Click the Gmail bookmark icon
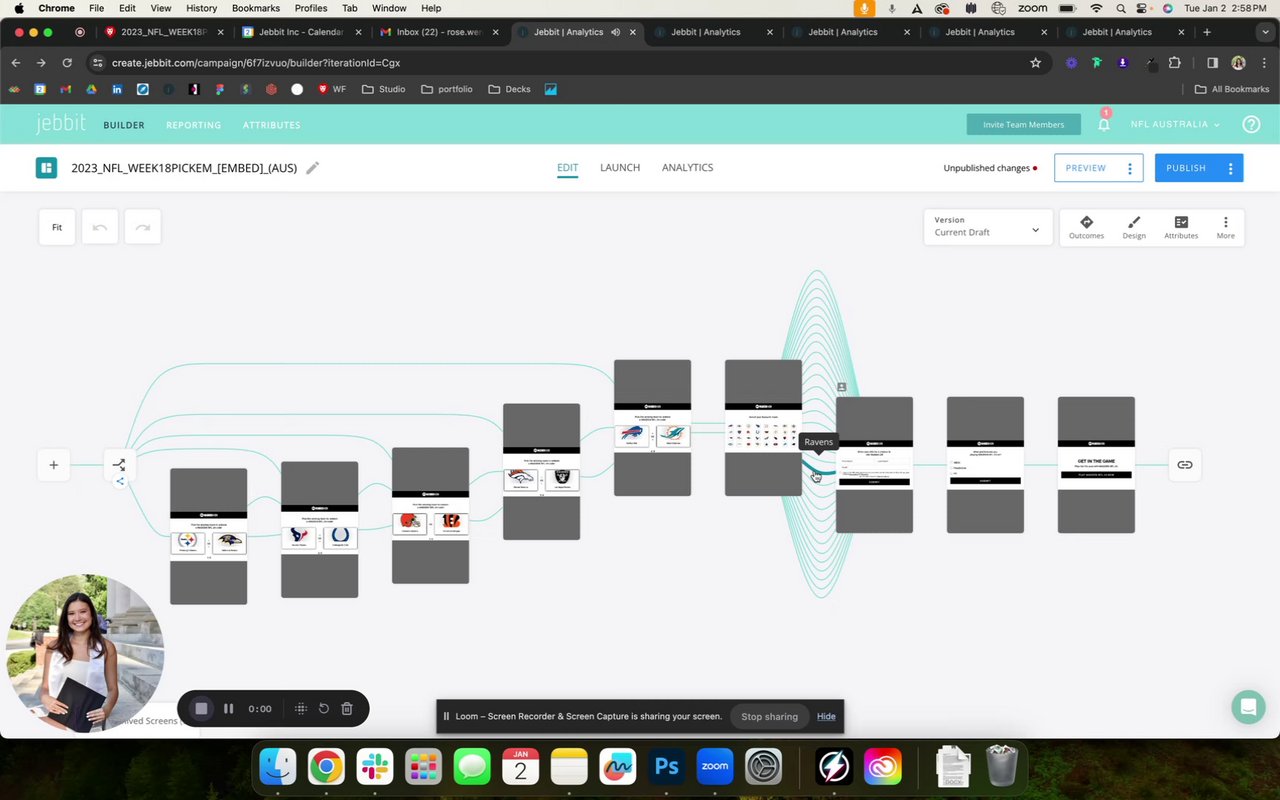This screenshot has height=800, width=1280. pos(65,89)
